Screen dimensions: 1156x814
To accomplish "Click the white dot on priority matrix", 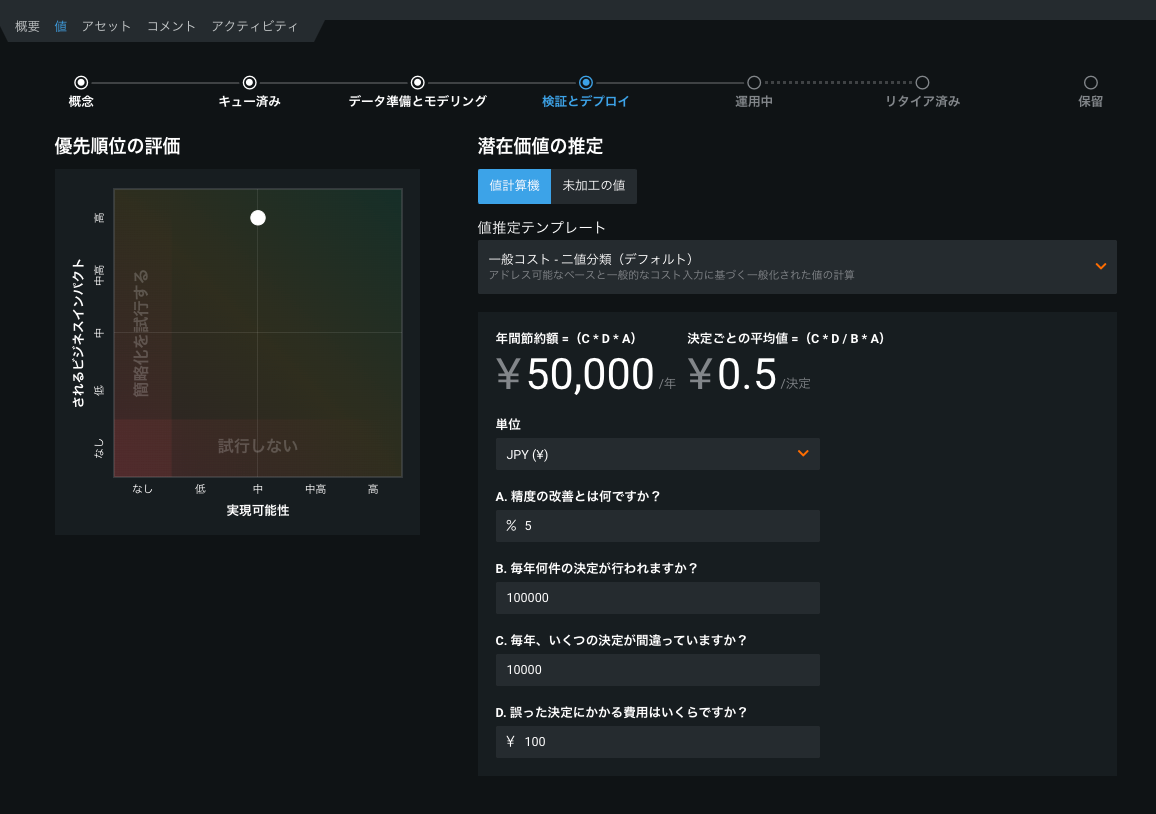I will [x=258, y=218].
